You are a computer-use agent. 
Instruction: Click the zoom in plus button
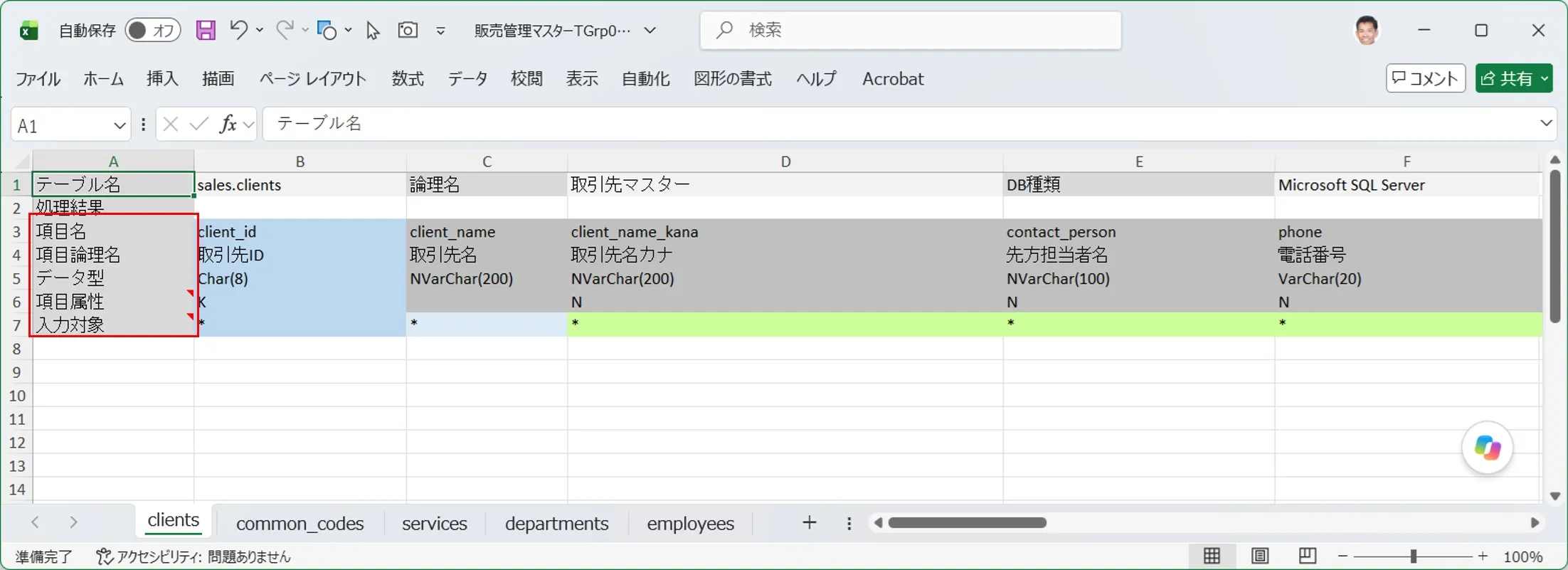[1483, 556]
